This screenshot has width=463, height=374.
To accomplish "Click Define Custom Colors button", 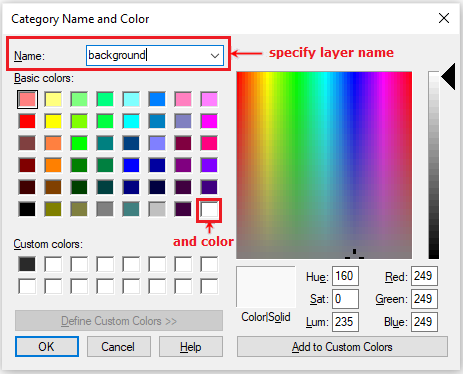I will pos(119,321).
